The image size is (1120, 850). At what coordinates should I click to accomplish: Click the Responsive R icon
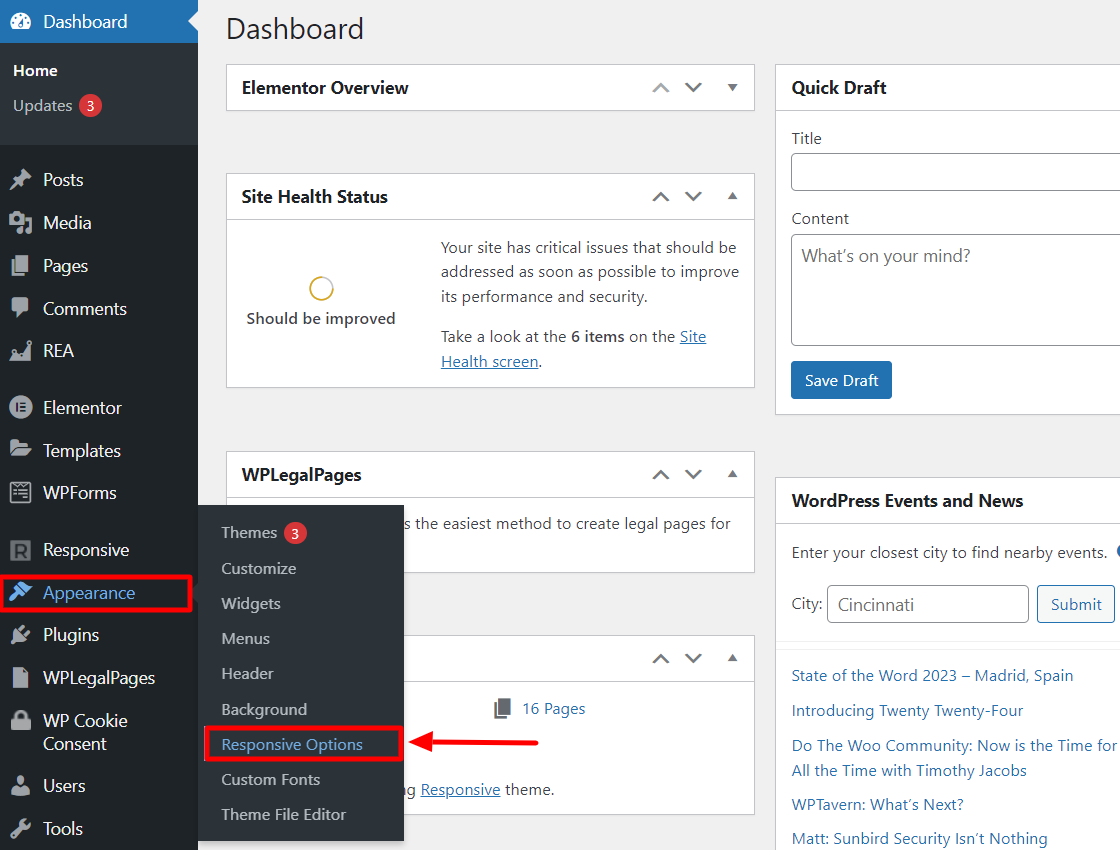(21, 550)
